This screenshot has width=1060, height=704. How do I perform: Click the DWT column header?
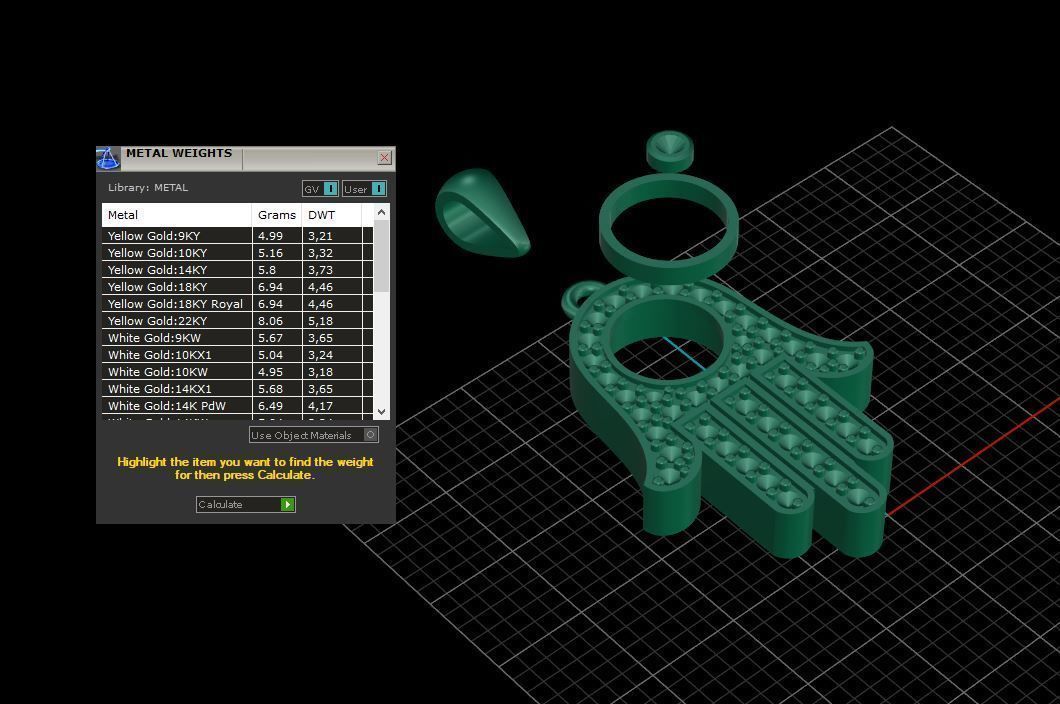pos(332,215)
